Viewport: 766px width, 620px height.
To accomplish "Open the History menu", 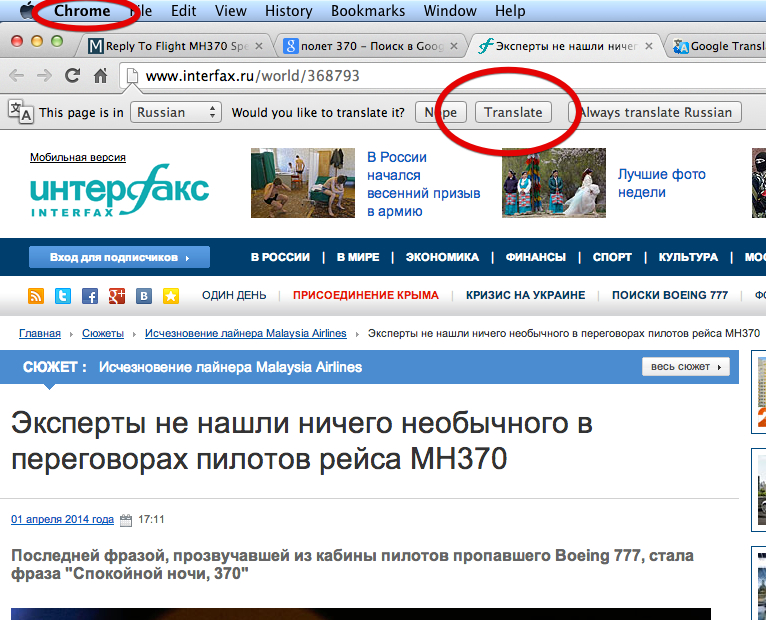I will (x=288, y=11).
